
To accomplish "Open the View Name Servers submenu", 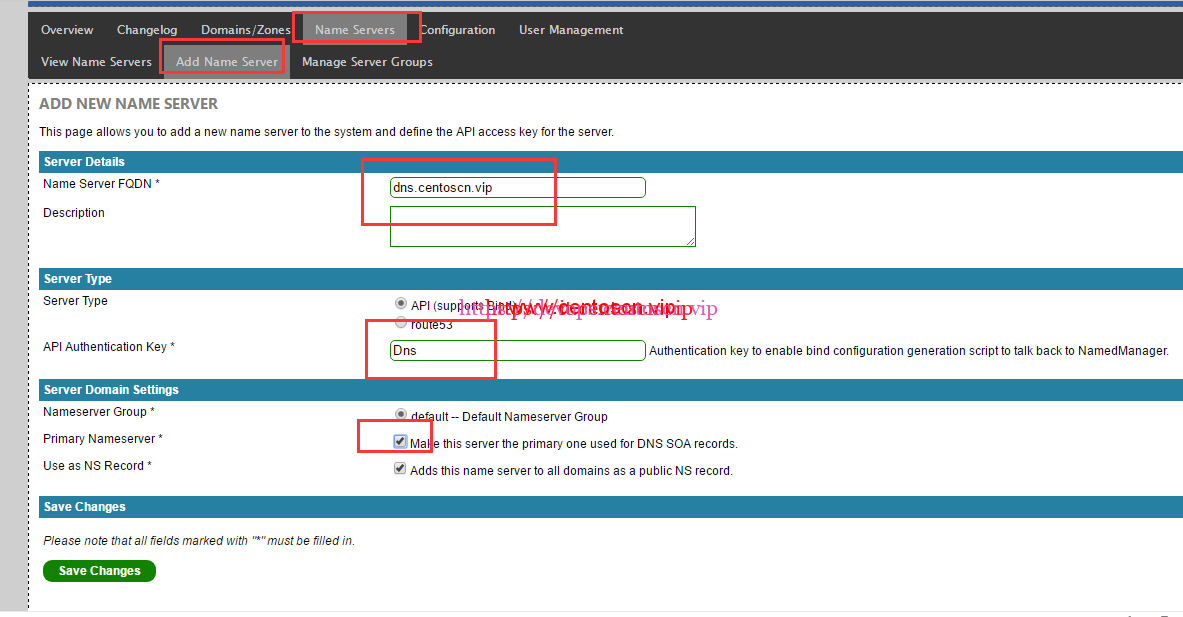I will [x=96, y=62].
